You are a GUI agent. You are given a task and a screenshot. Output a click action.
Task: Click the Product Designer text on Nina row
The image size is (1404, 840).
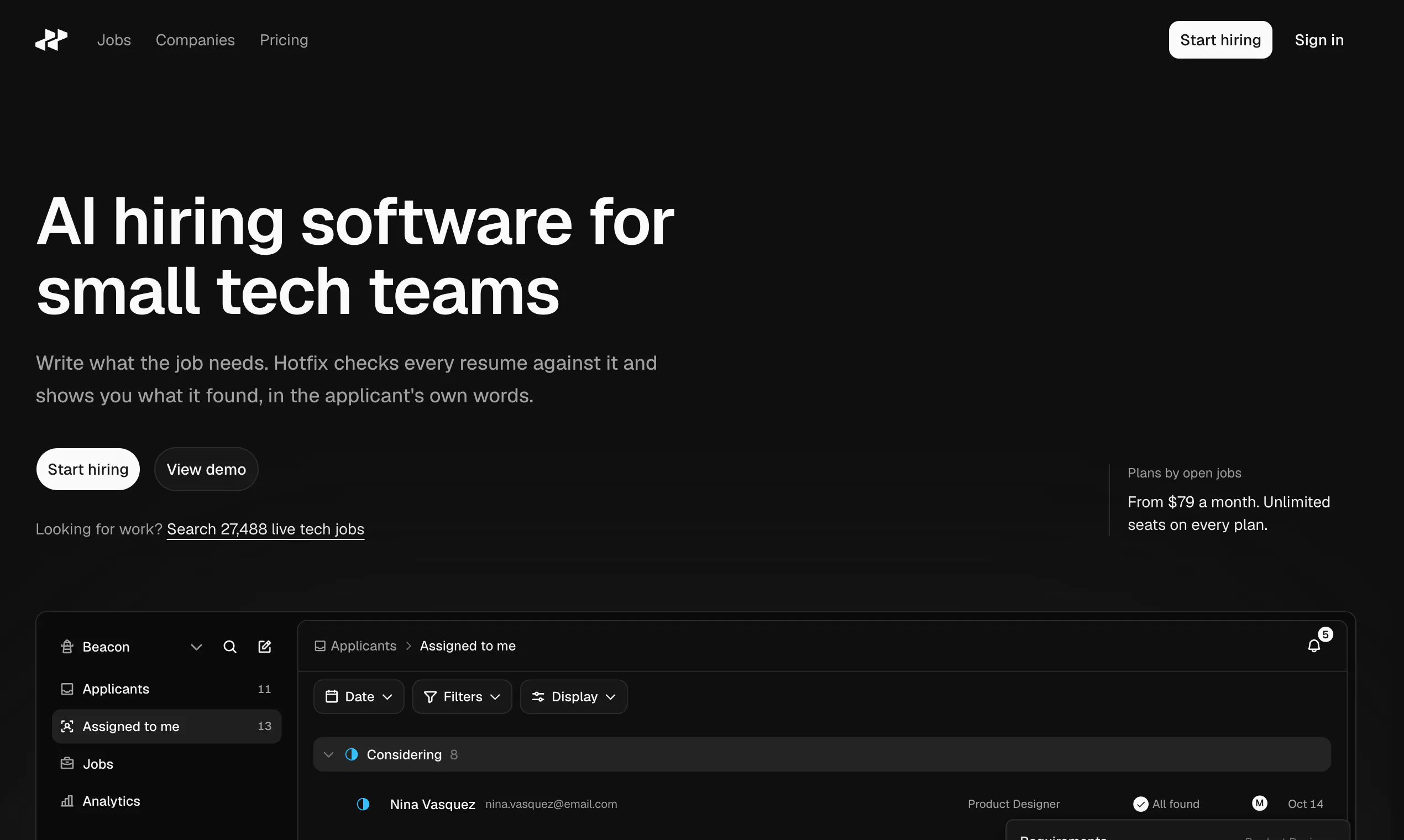pos(1013,804)
